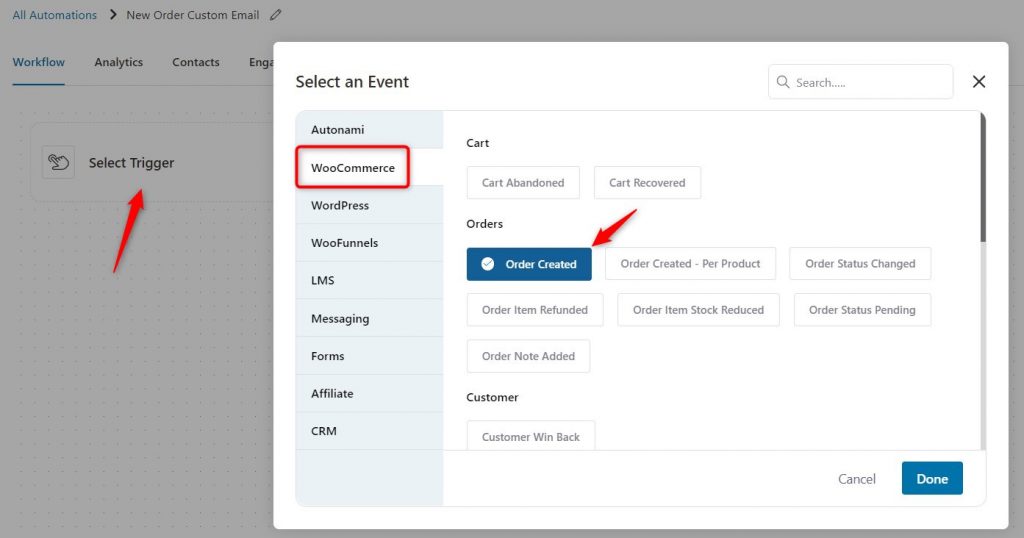Switch to the Analytics tab
This screenshot has width=1024, height=538.
tap(118, 62)
